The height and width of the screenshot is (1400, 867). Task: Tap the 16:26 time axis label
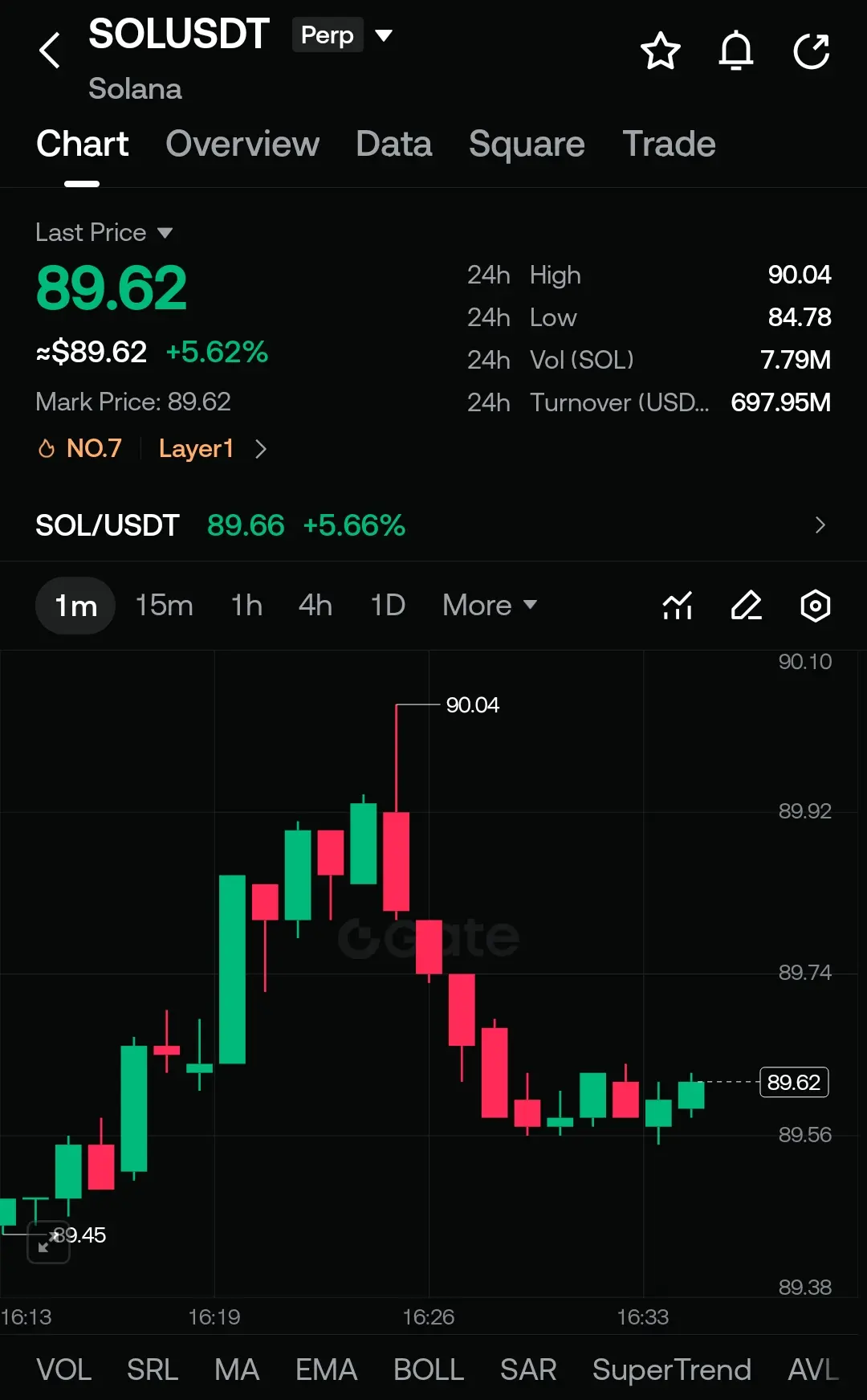pos(429,1317)
